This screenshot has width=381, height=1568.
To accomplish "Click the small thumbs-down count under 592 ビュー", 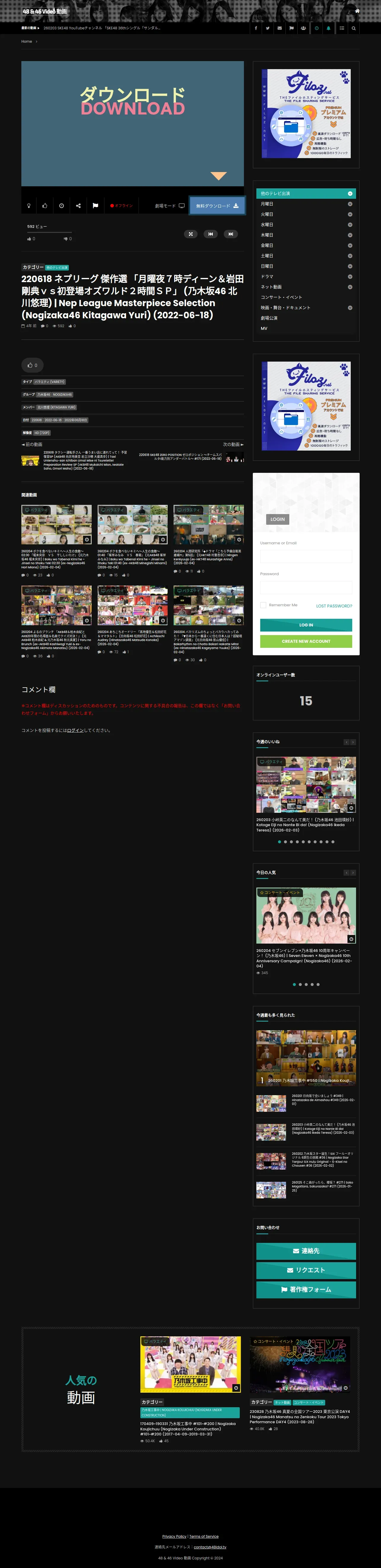I will coord(68,238).
